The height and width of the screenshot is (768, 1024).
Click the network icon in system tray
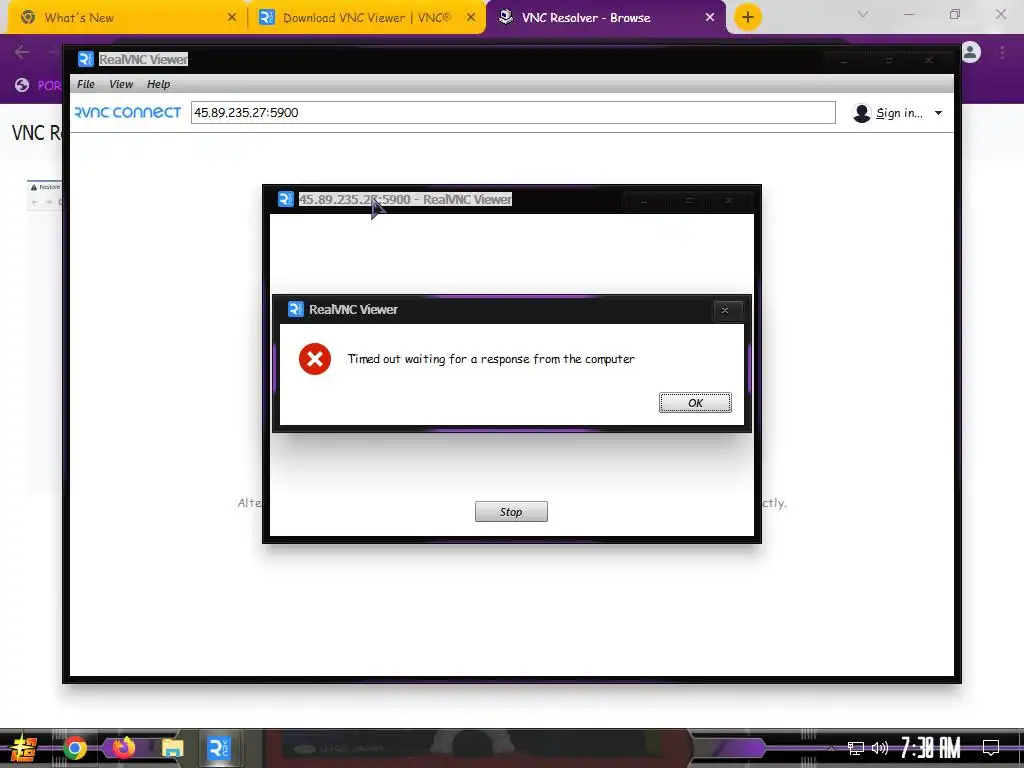click(856, 748)
